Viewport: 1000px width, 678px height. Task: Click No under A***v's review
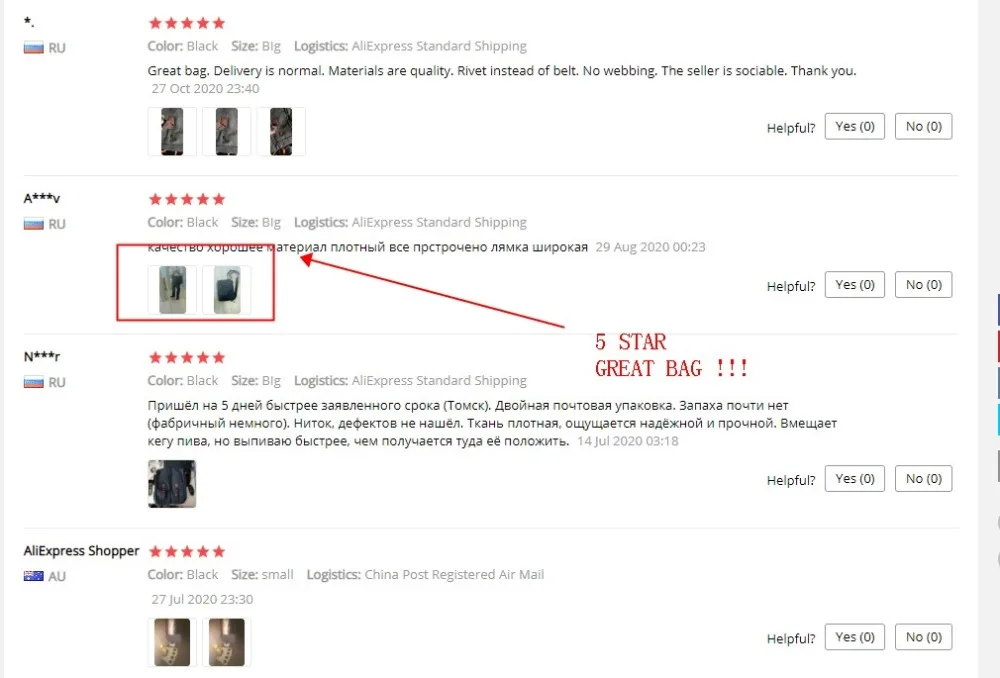point(923,284)
